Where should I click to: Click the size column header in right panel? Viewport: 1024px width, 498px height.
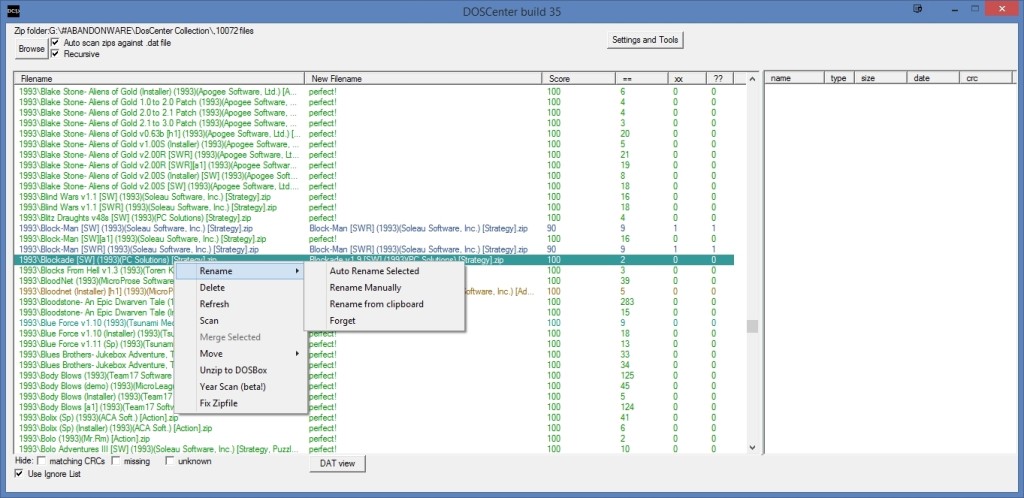(x=880, y=78)
